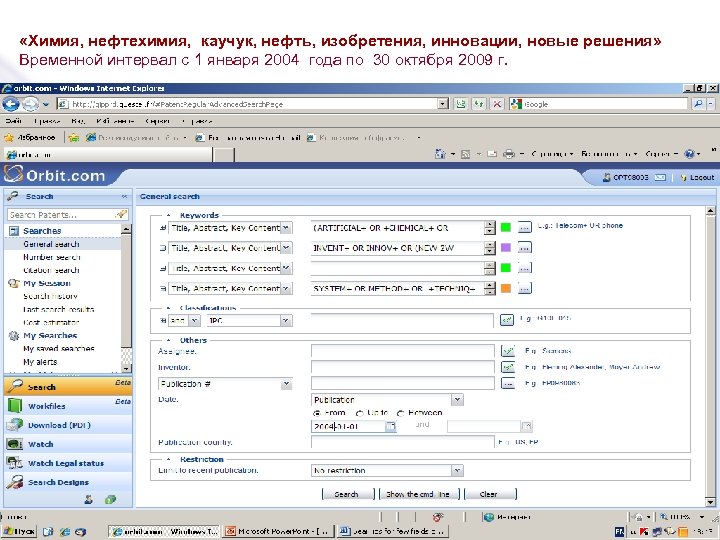Click the orange swatch of fourth keyword row

click(x=506, y=288)
